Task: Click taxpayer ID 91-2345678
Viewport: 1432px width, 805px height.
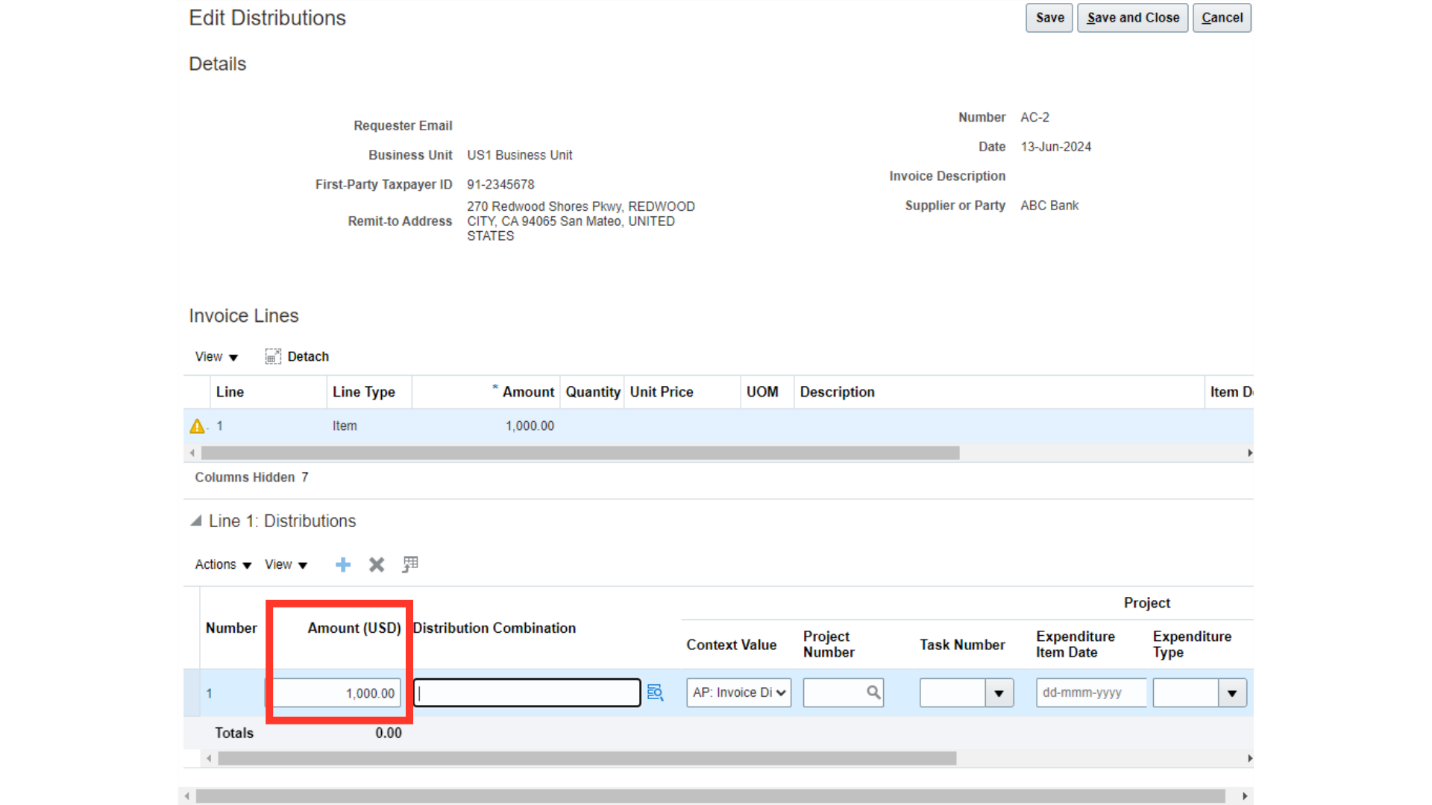Action: 500,185
